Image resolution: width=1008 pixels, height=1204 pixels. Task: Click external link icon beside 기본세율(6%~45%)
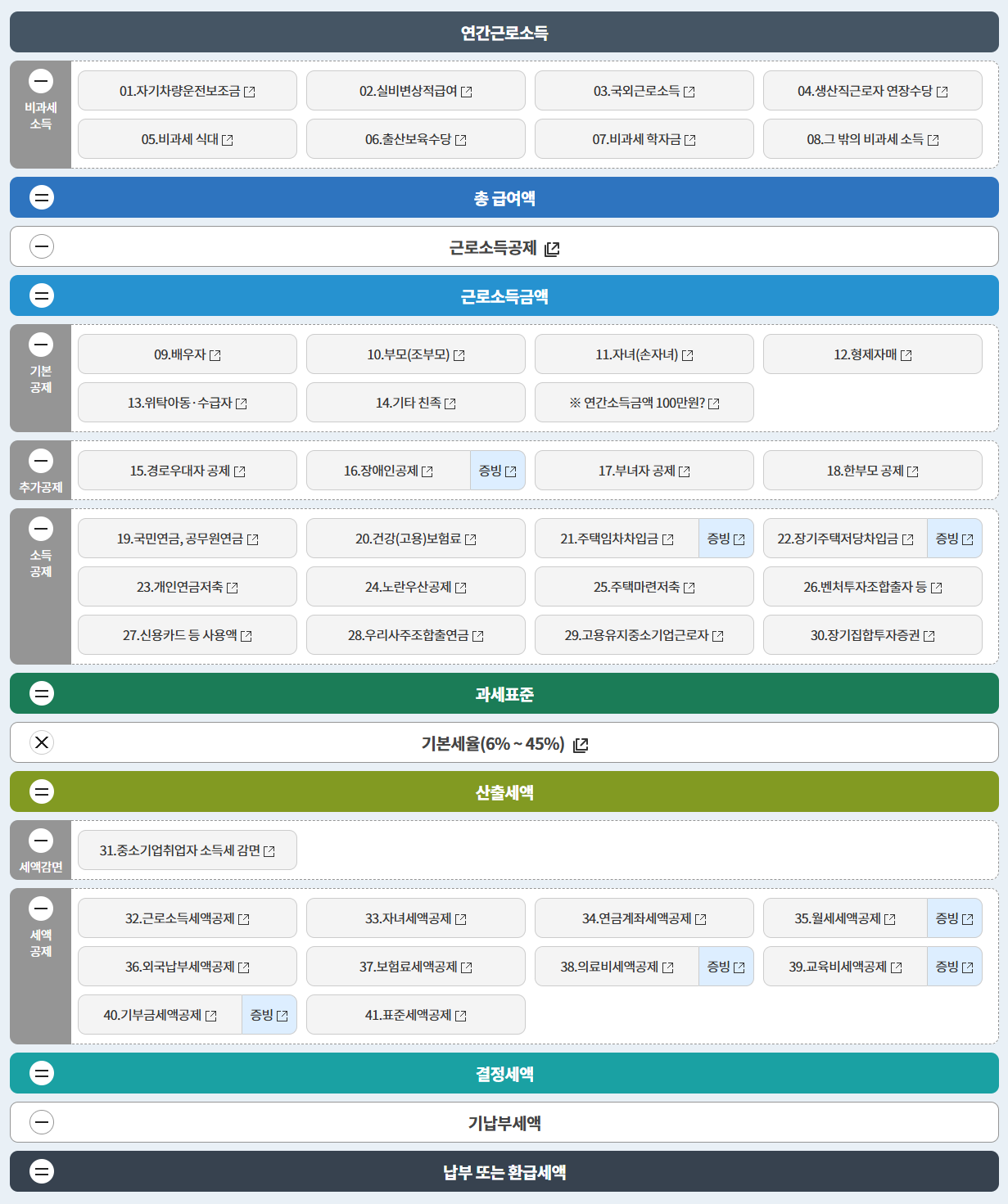tap(581, 745)
